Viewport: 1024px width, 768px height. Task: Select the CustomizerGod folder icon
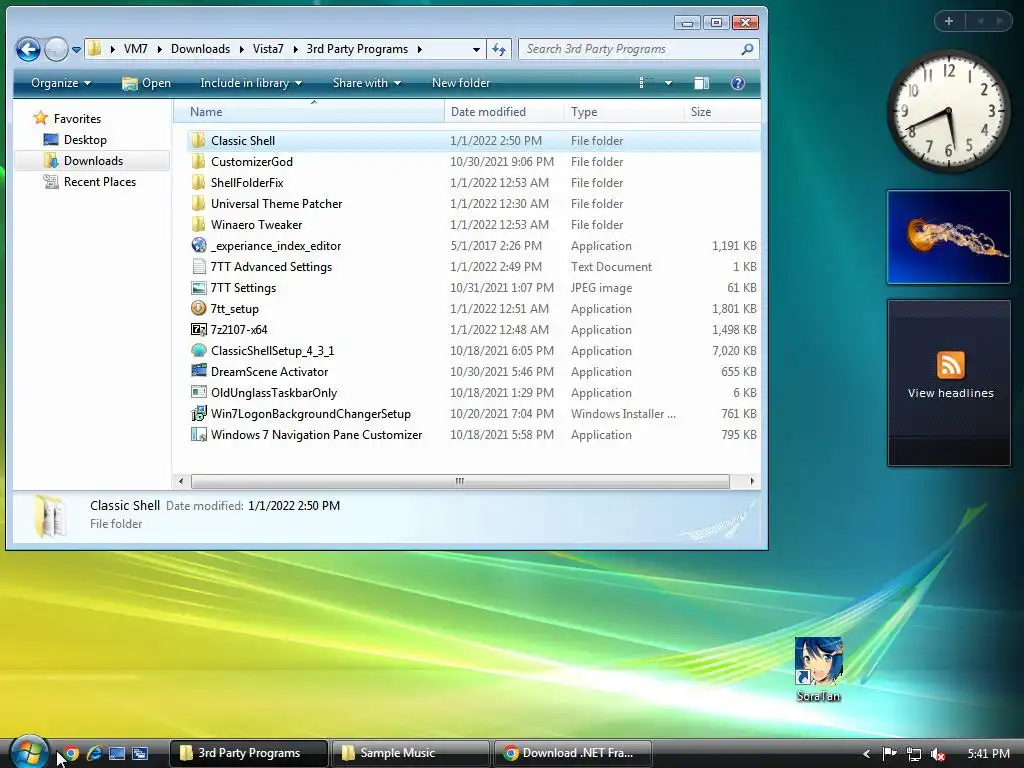pos(199,161)
